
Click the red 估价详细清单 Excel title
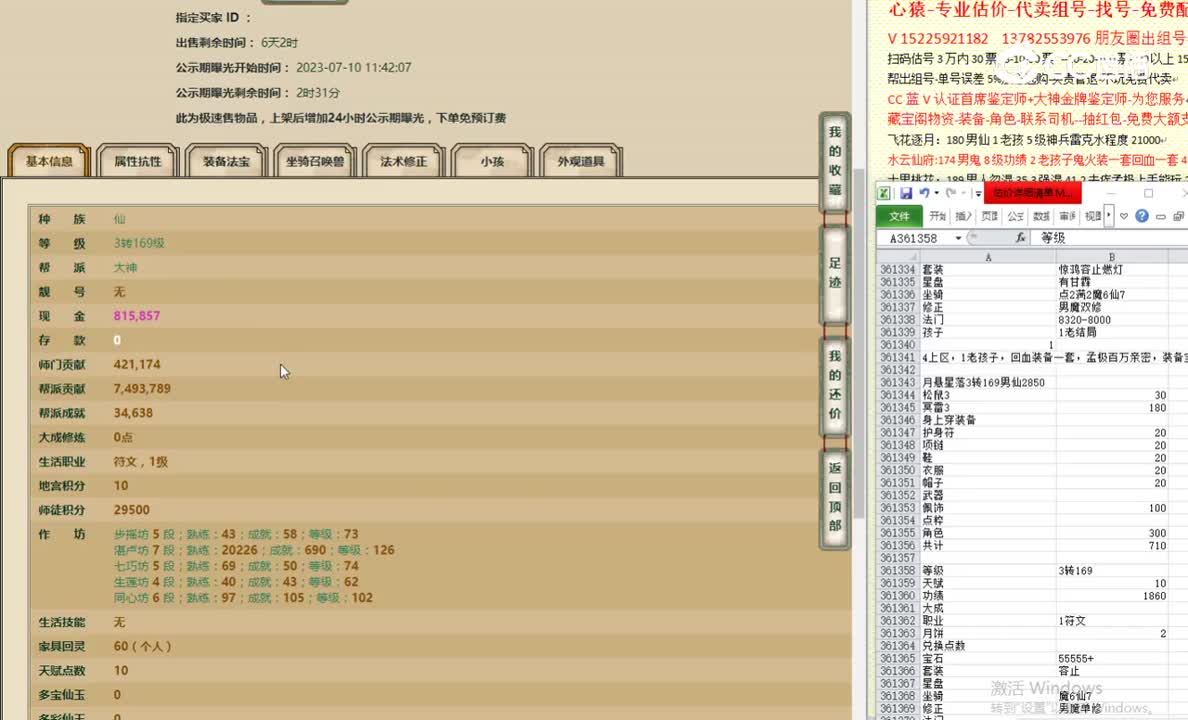point(1032,193)
